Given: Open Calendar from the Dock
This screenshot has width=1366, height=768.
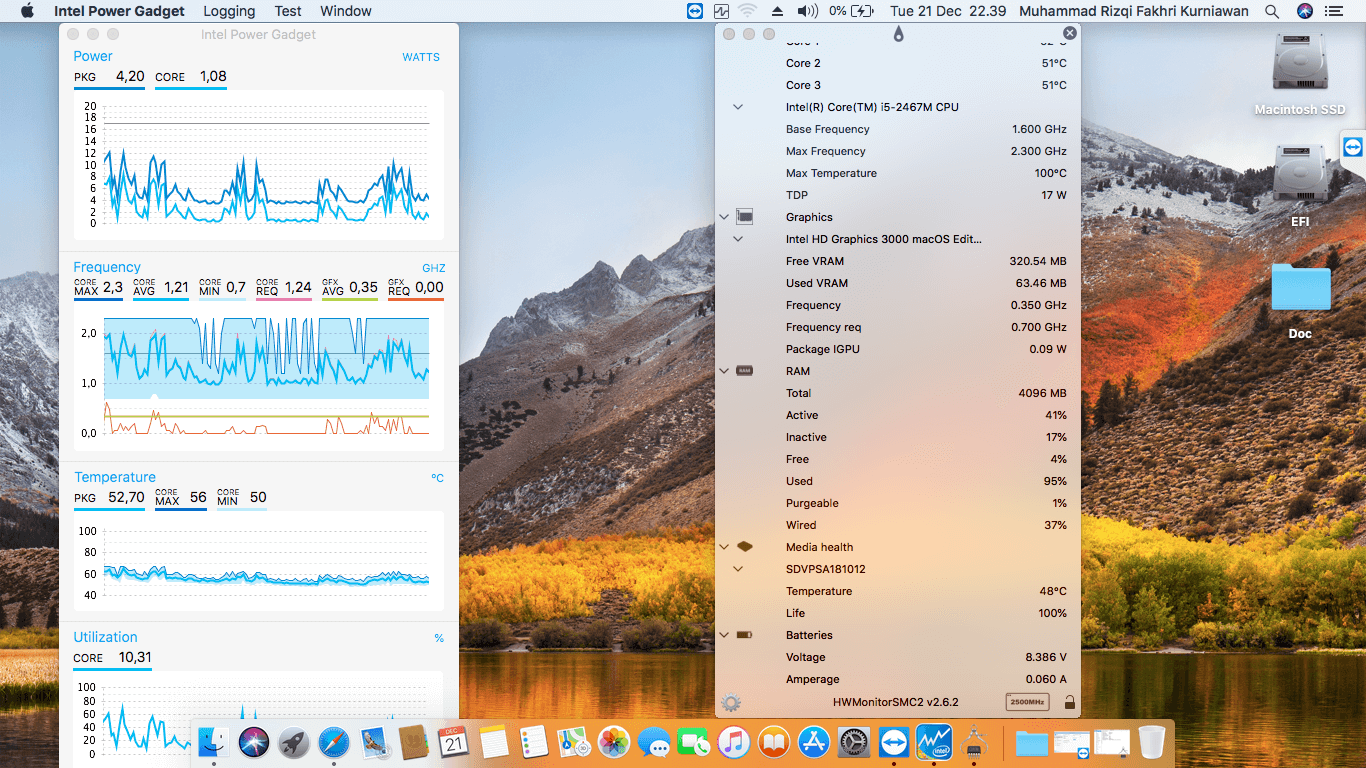Looking at the screenshot, I should (x=454, y=741).
